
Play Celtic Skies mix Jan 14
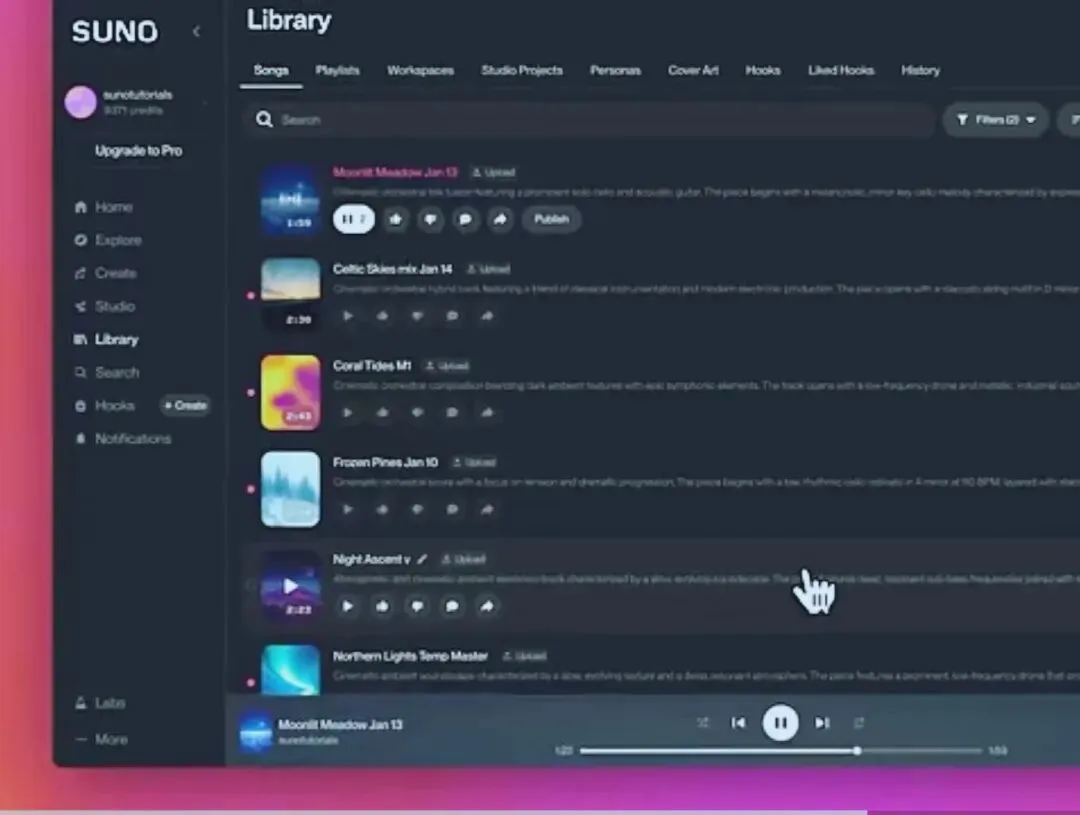(x=348, y=316)
